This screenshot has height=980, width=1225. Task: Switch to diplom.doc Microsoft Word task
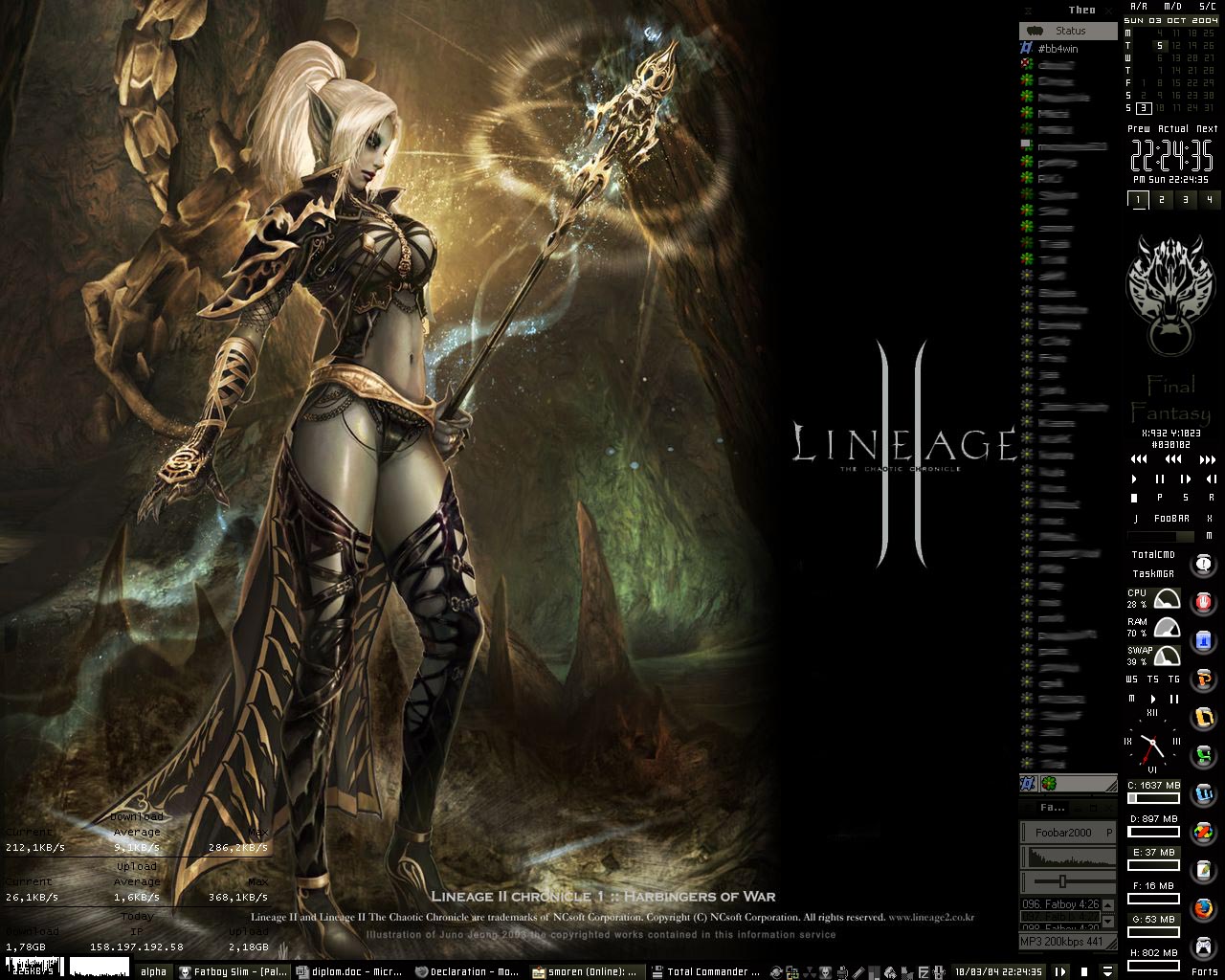(350, 971)
